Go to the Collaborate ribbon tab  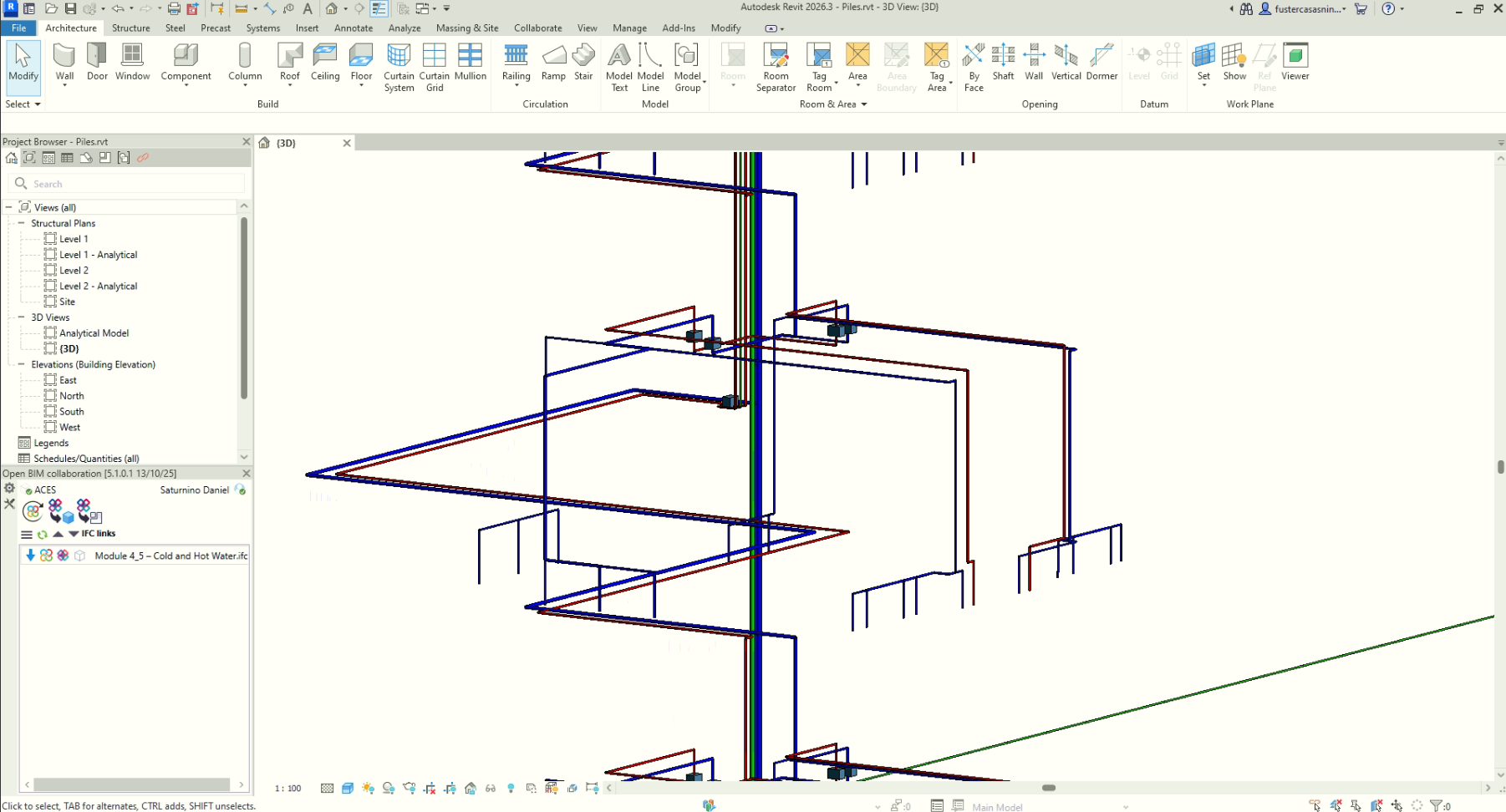(x=537, y=28)
